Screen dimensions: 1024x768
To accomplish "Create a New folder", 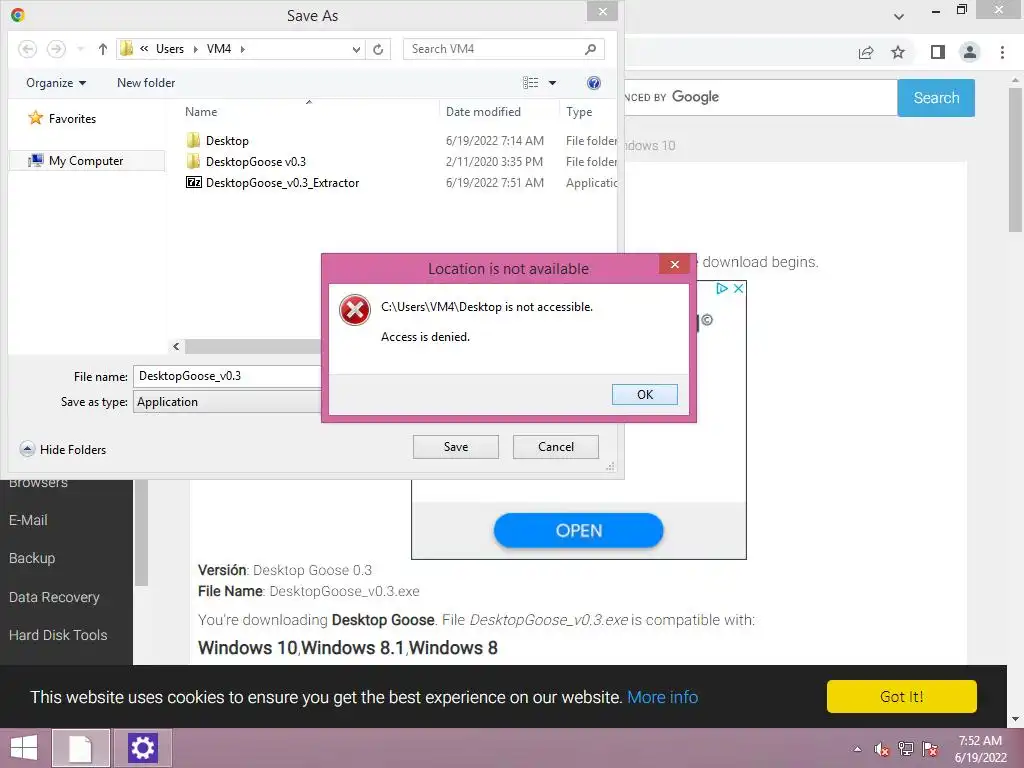I will click(146, 83).
